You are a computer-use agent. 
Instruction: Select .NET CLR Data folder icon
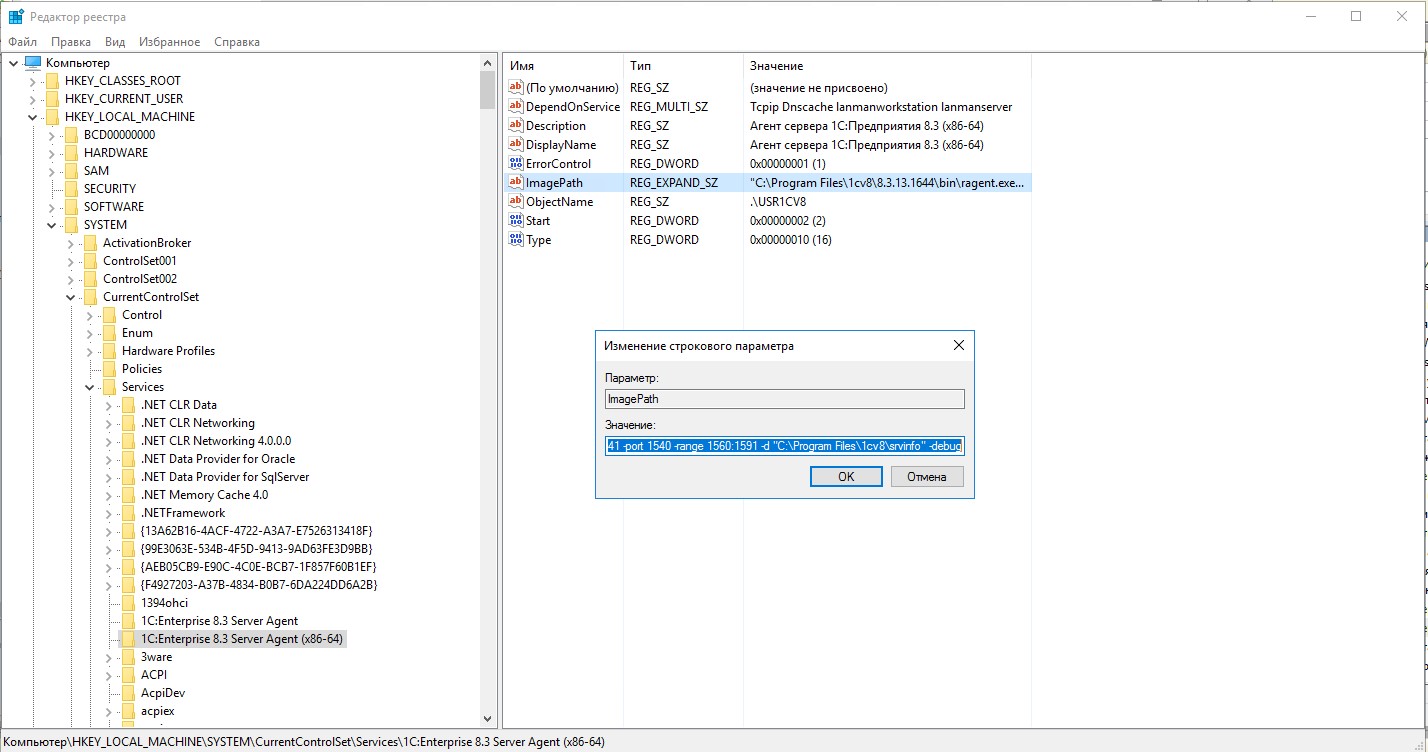coord(128,405)
